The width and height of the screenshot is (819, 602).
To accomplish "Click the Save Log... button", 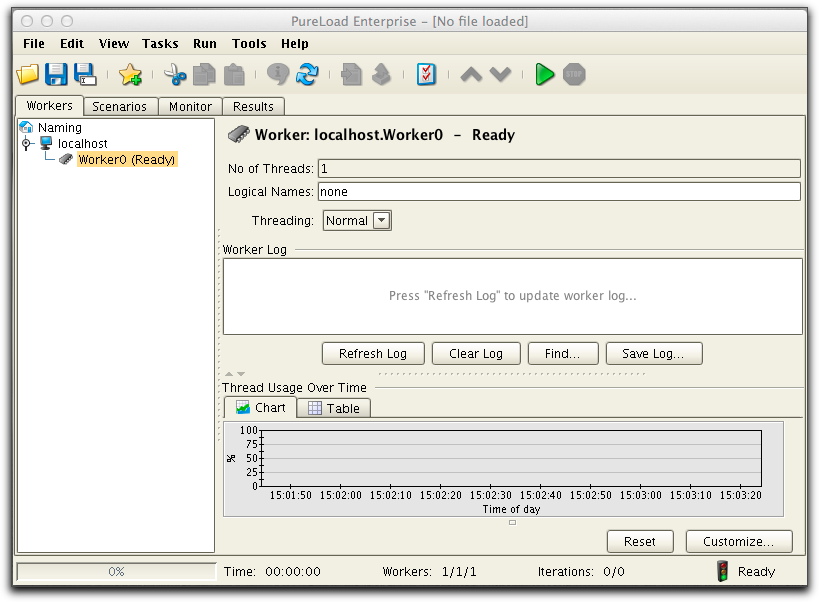I will (x=653, y=353).
